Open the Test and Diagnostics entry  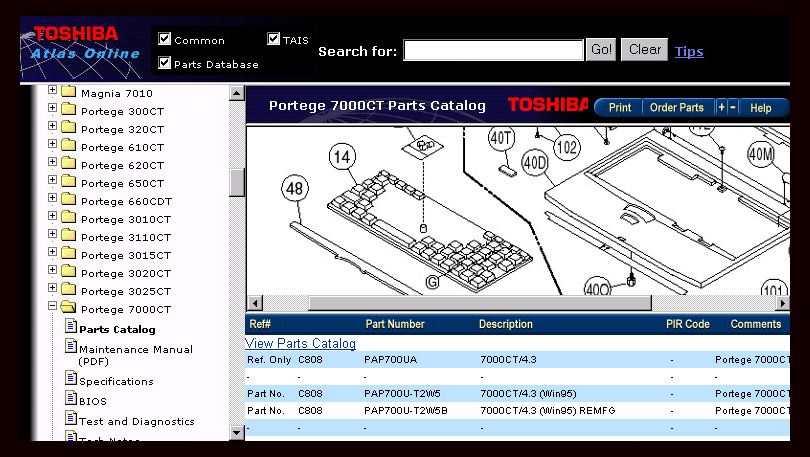(x=137, y=421)
